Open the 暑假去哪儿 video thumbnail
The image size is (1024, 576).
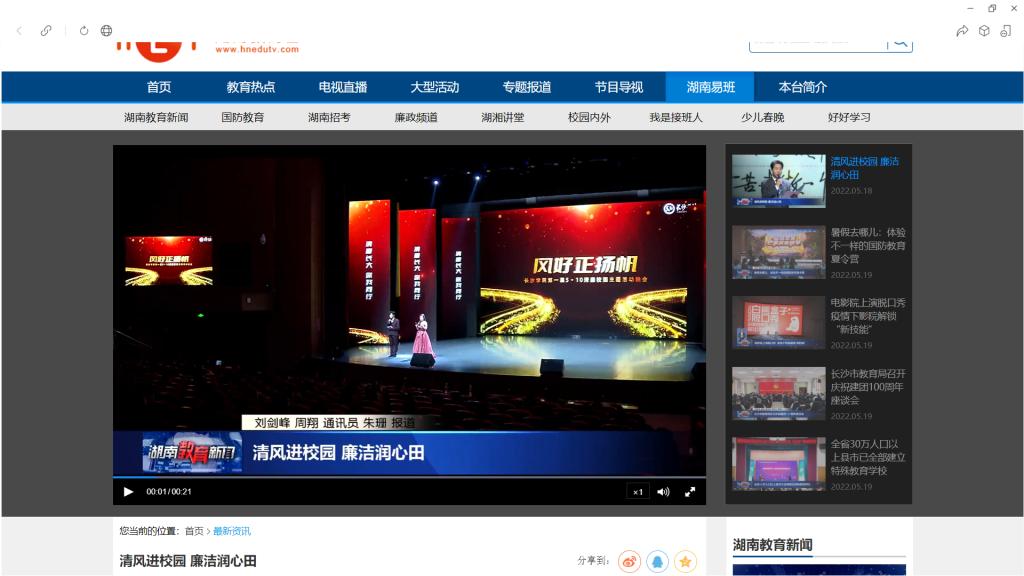[778, 252]
